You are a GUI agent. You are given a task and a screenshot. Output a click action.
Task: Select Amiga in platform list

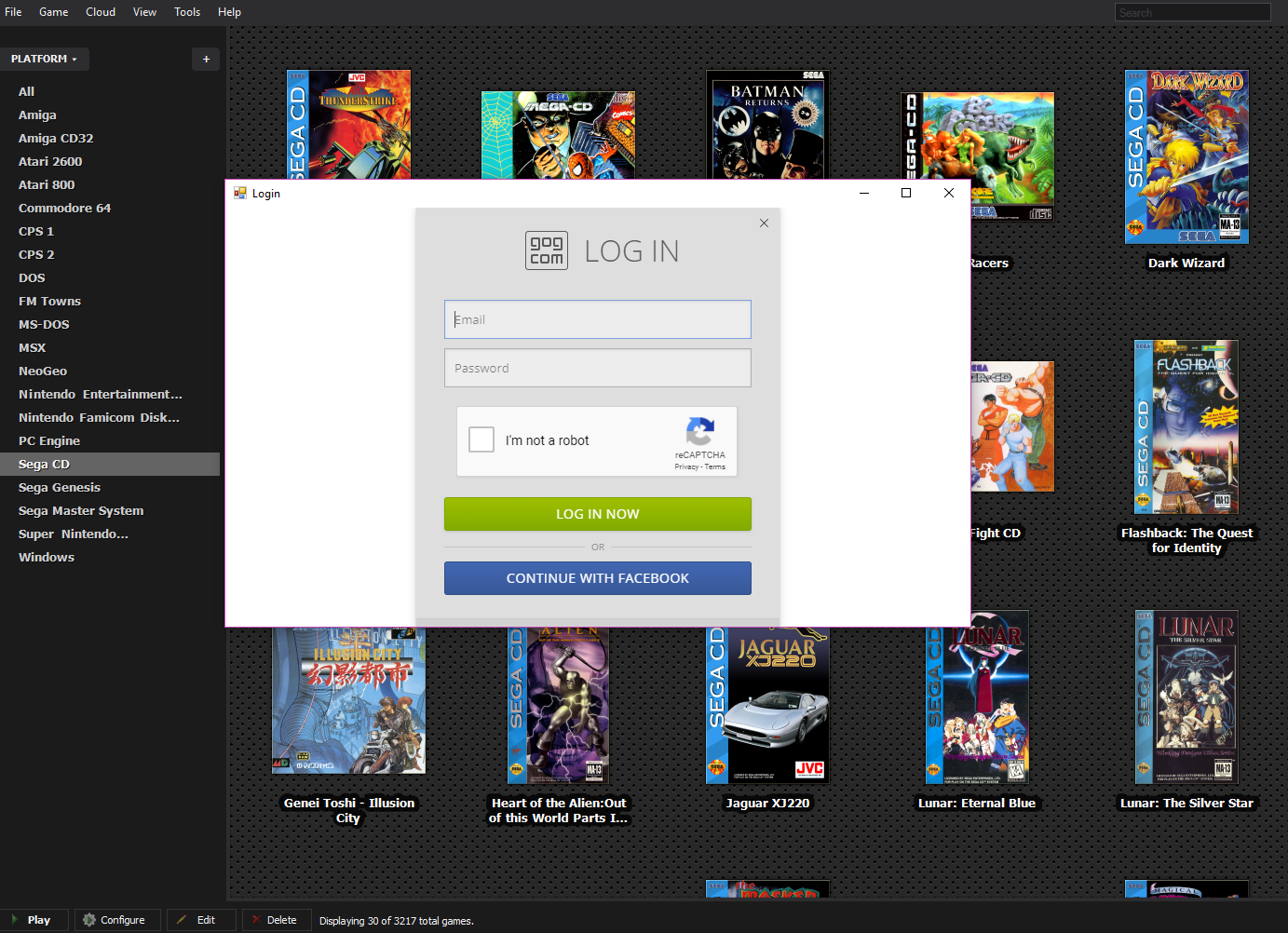[110, 115]
